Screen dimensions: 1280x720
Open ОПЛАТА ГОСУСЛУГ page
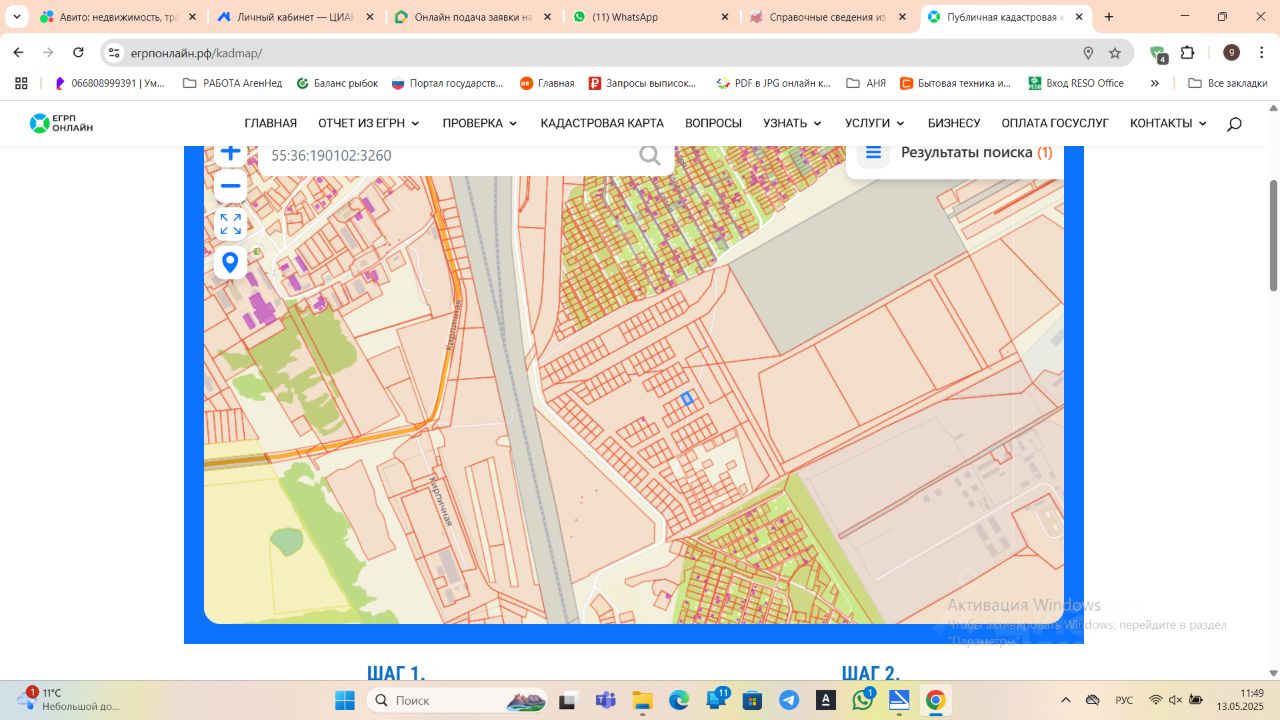point(1055,123)
